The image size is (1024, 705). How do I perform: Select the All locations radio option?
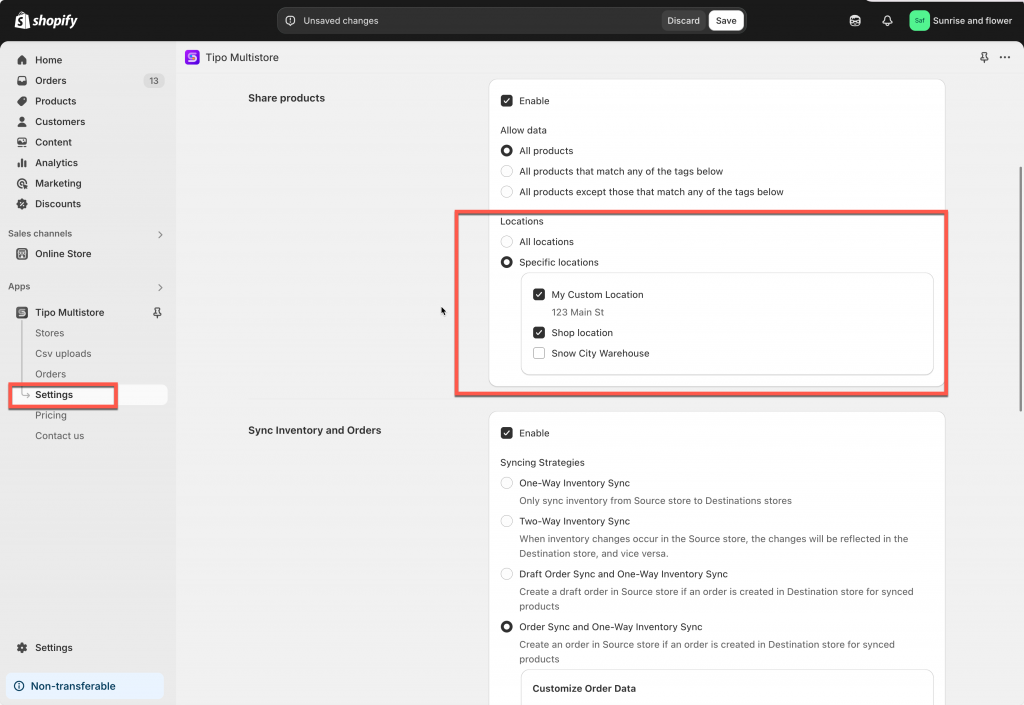click(507, 242)
